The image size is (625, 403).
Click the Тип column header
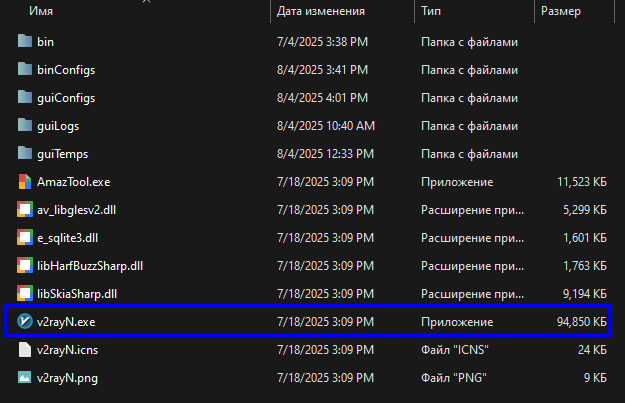(x=431, y=11)
